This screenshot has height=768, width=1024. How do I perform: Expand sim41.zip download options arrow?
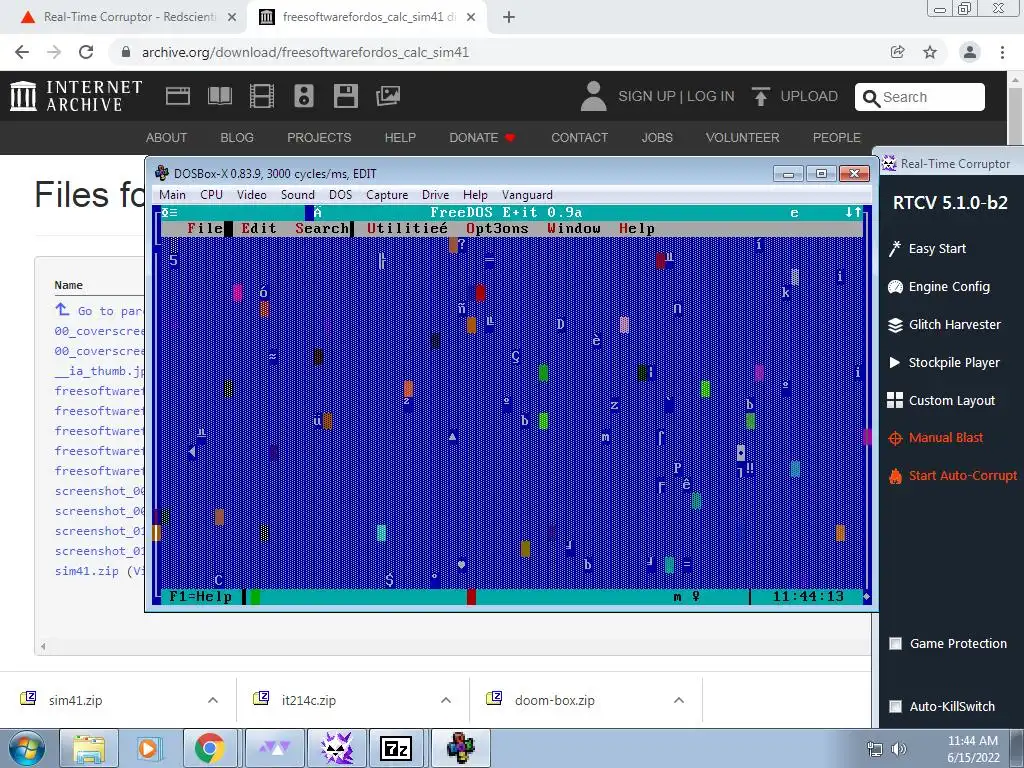pos(213,700)
